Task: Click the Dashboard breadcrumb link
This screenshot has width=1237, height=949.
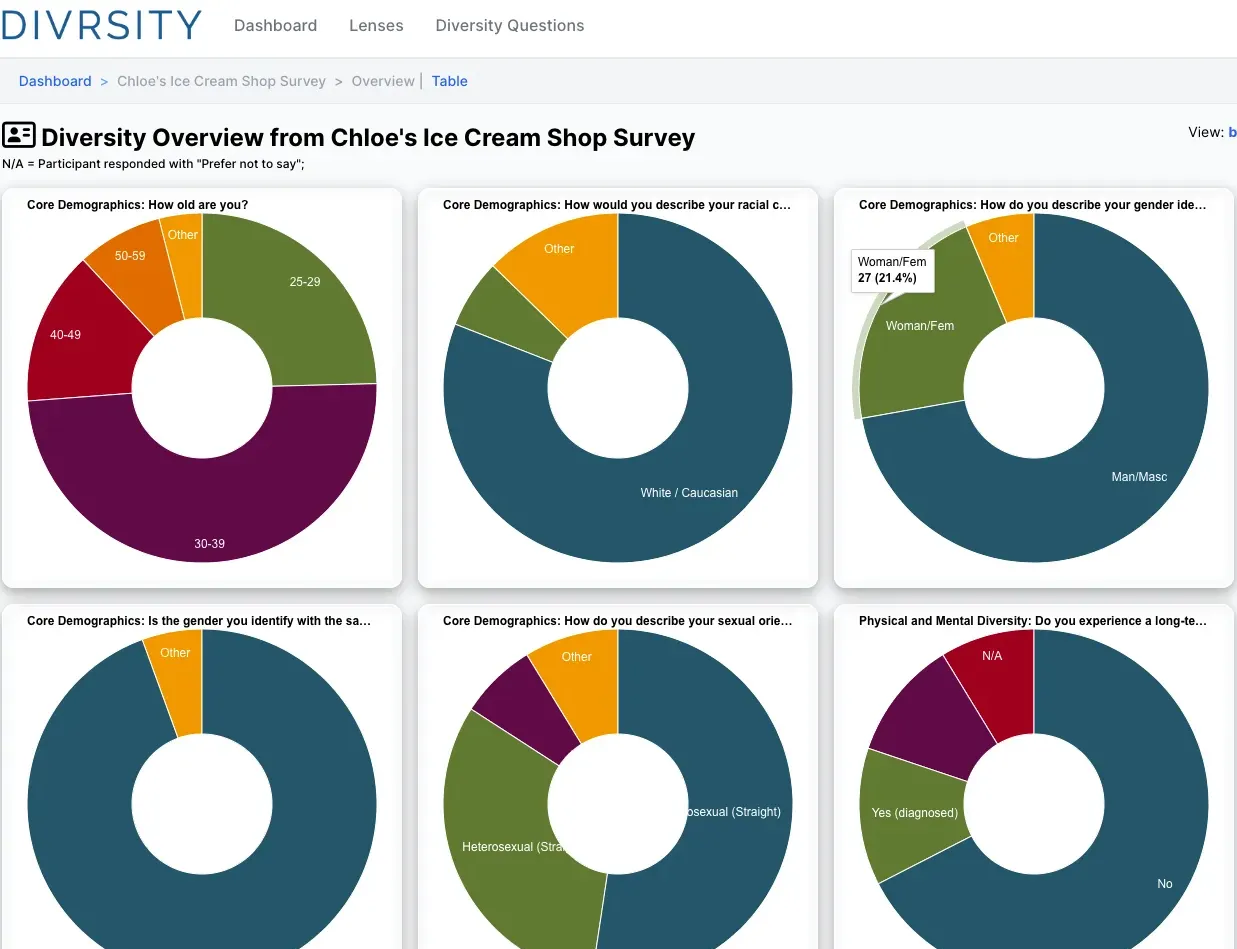Action: [x=55, y=81]
